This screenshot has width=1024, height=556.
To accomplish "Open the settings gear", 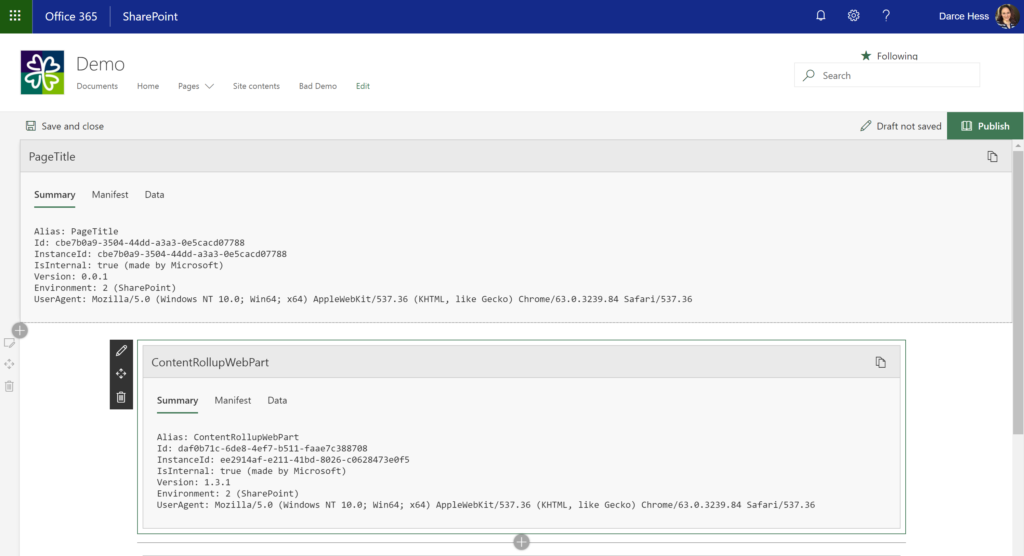I will (x=854, y=16).
